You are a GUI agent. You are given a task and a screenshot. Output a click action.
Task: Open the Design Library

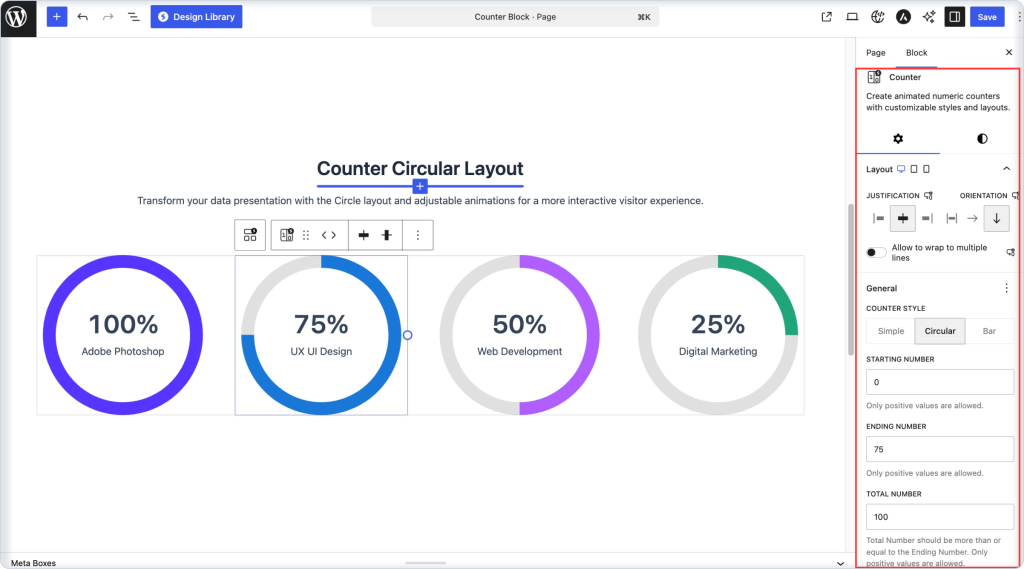coord(197,17)
